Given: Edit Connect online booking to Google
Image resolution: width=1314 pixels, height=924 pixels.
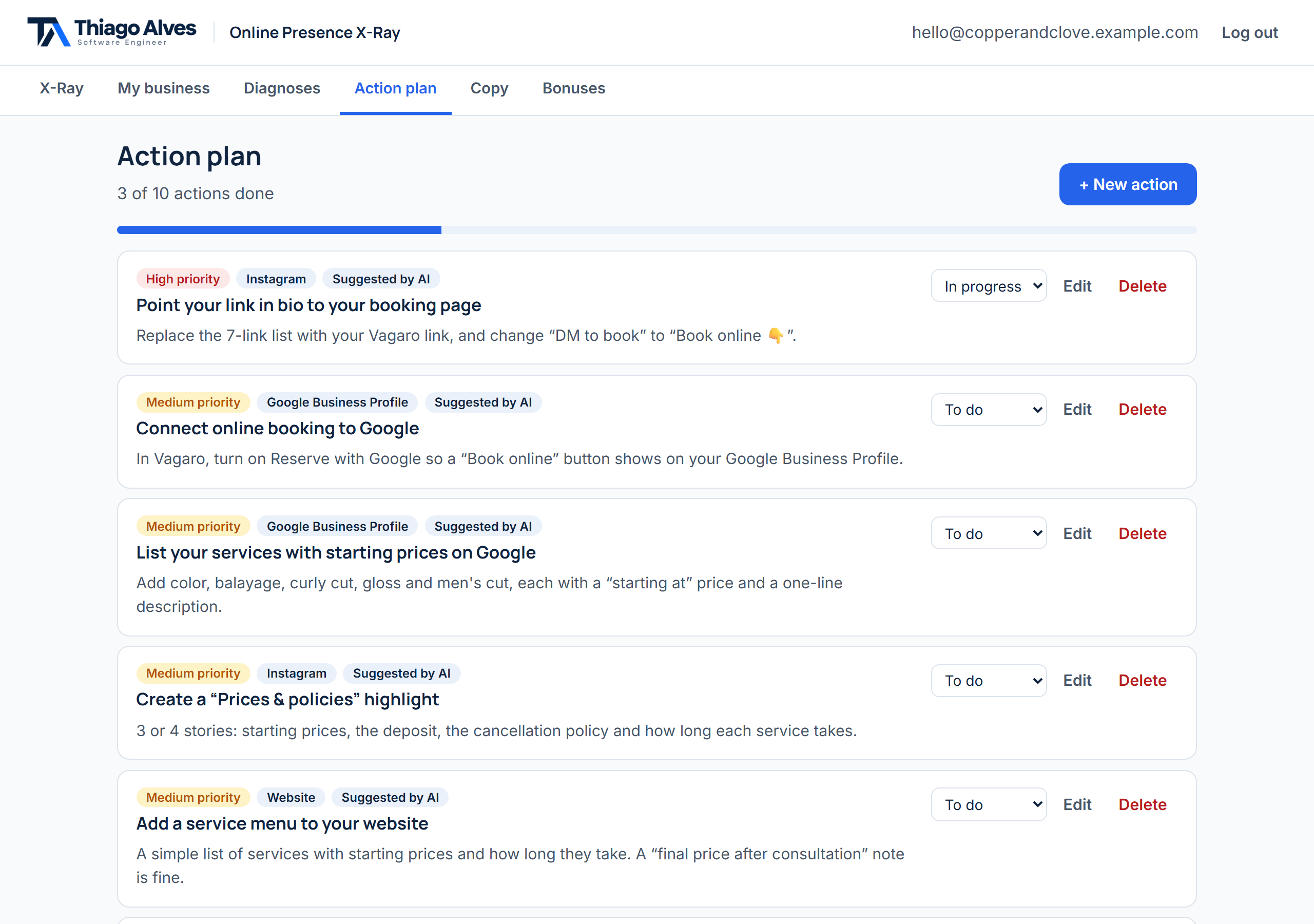Looking at the screenshot, I should click(1077, 409).
